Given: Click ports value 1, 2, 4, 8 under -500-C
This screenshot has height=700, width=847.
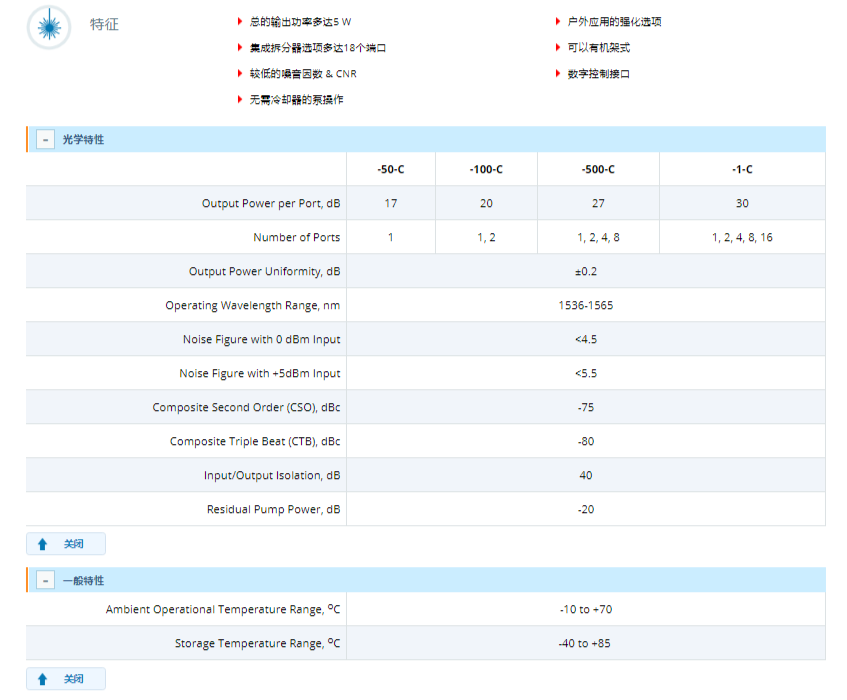Looking at the screenshot, I should [x=598, y=237].
